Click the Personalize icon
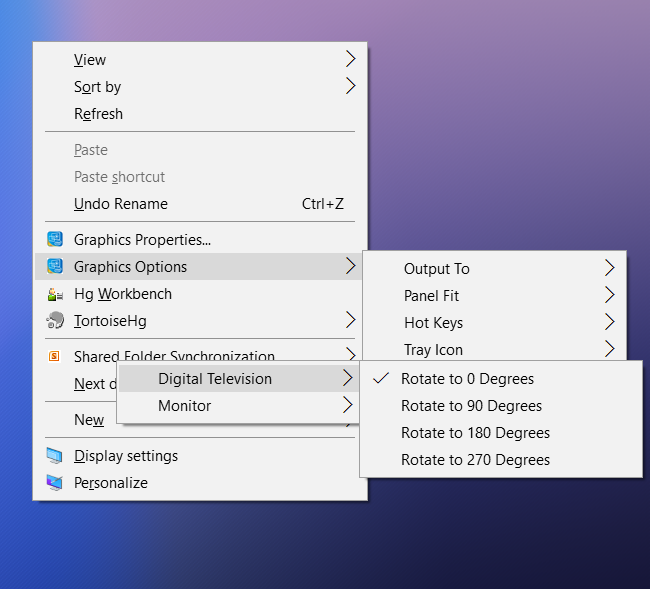 point(55,483)
